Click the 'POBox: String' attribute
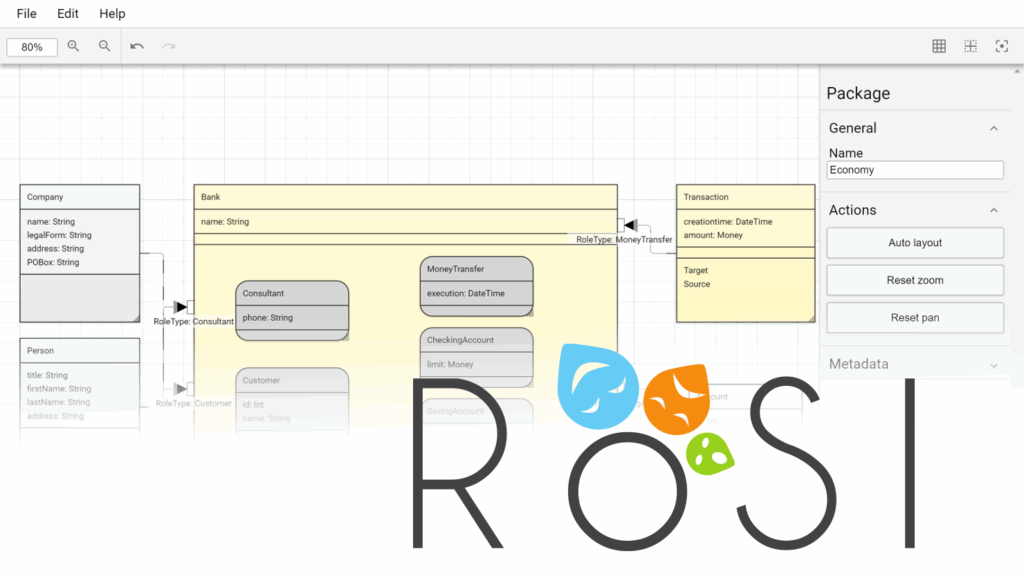Viewport: 1024px width, 576px height. pos(53,263)
